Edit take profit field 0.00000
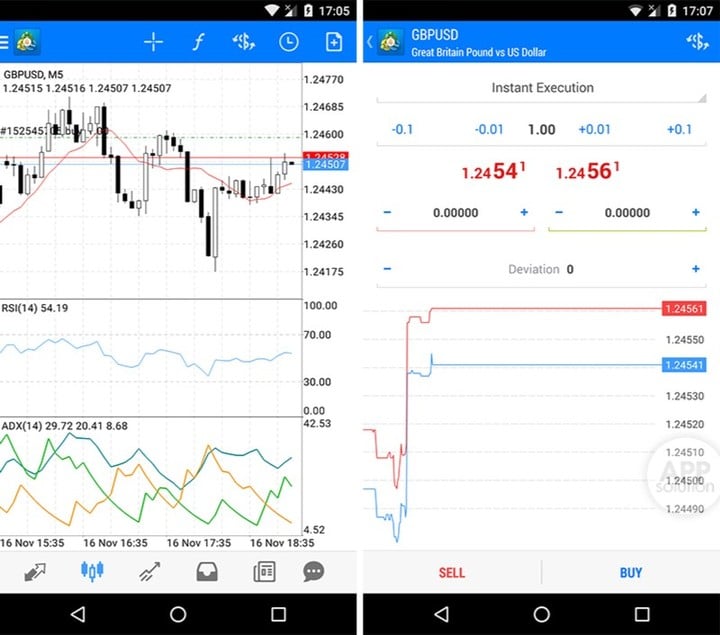Viewport: 720px width, 635px height. tap(627, 213)
